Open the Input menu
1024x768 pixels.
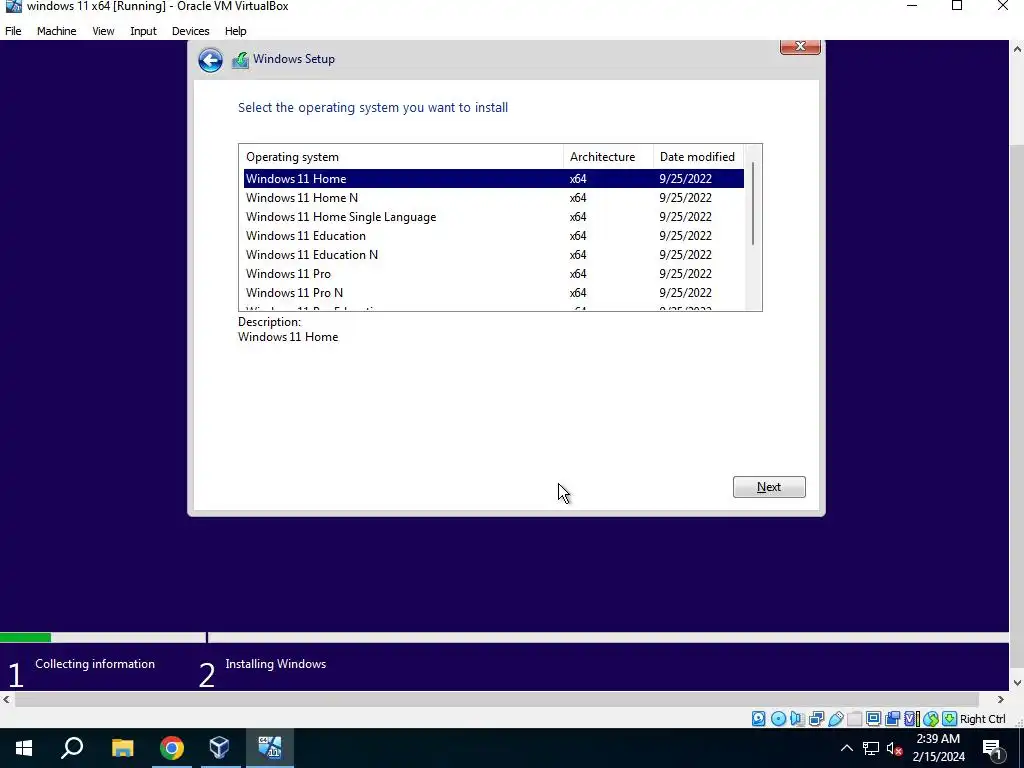[143, 31]
